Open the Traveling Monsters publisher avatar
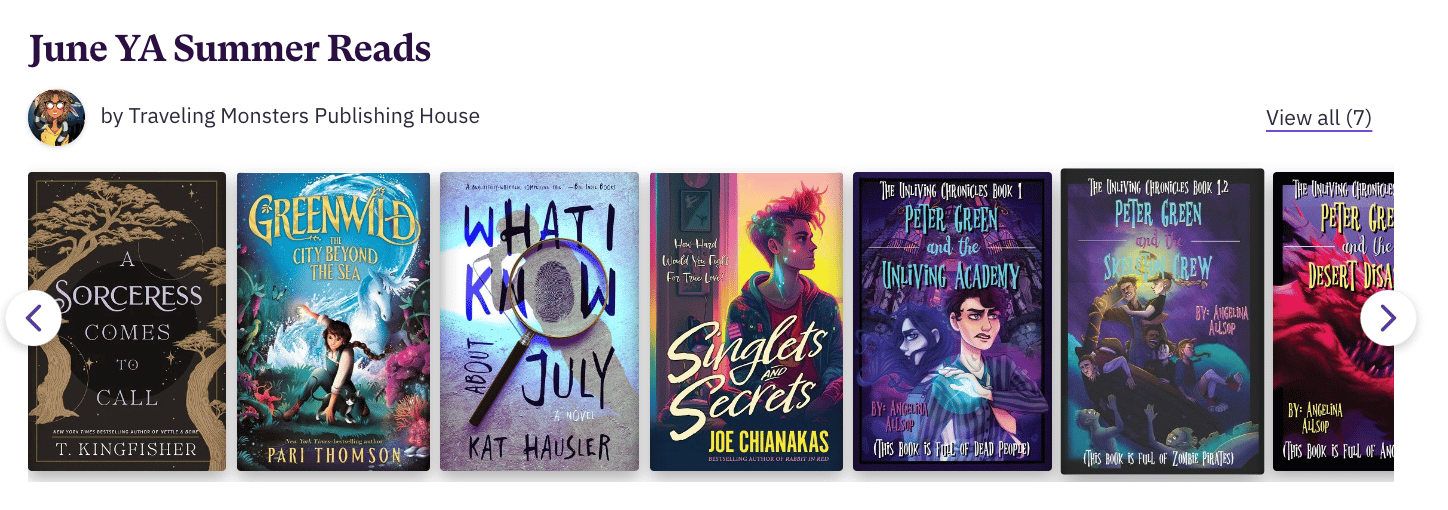The height and width of the screenshot is (510, 1448). [x=56, y=117]
